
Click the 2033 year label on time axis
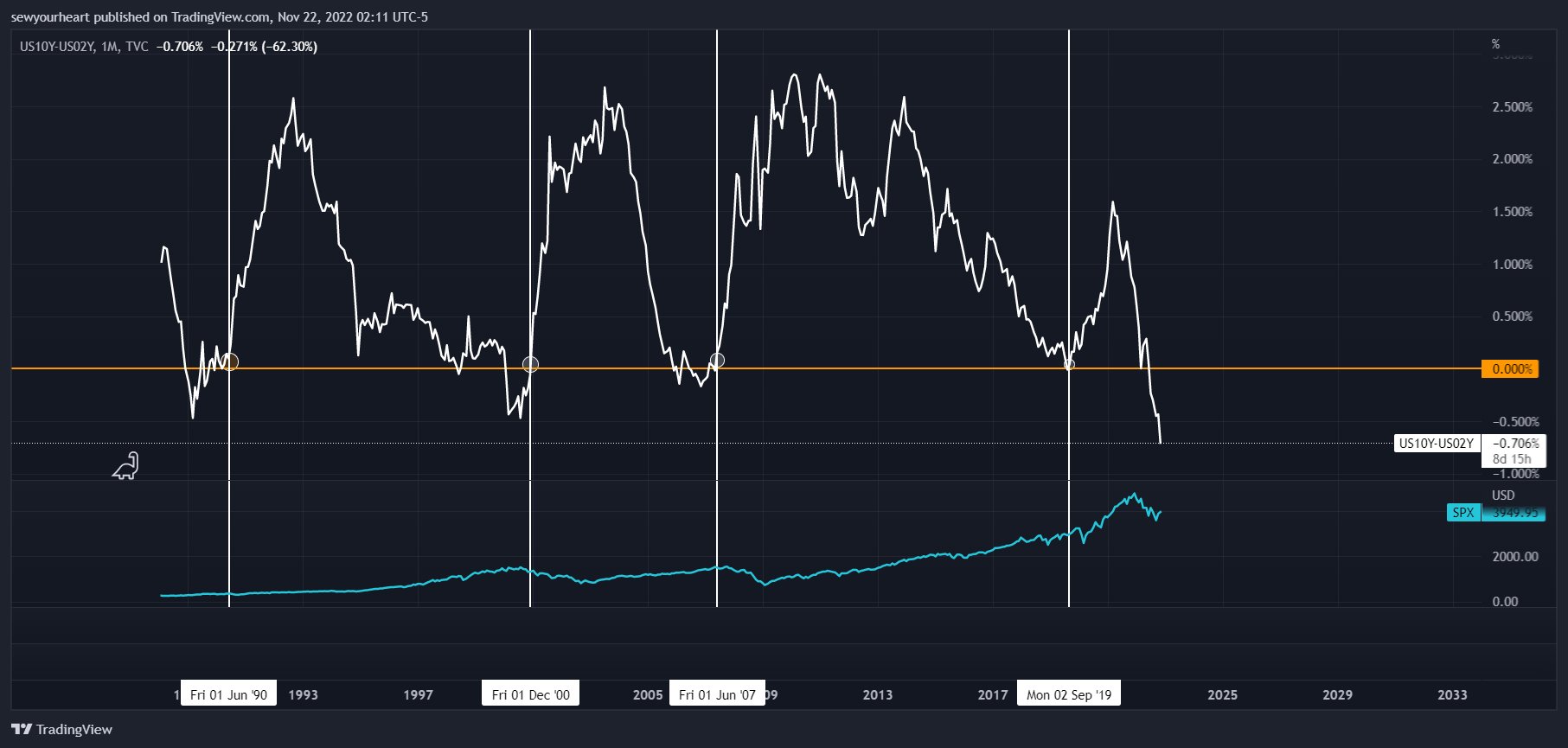coord(1452,694)
